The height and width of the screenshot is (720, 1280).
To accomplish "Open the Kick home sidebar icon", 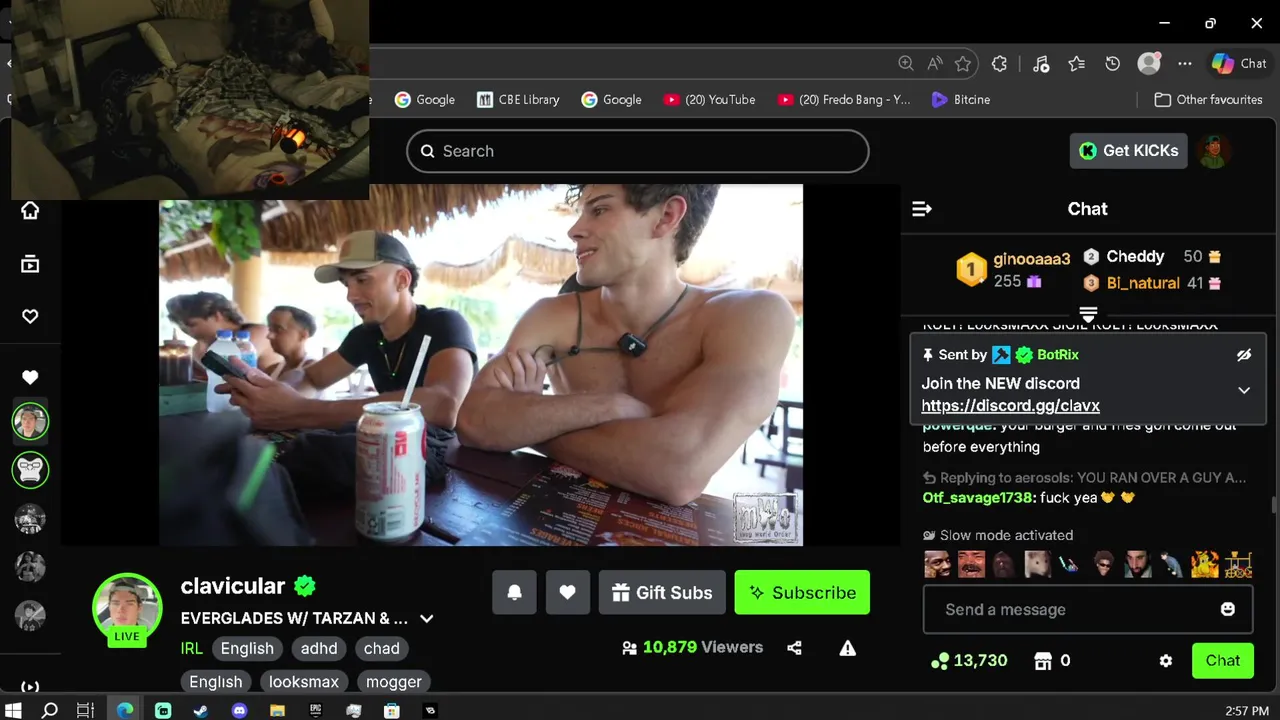I will point(30,210).
